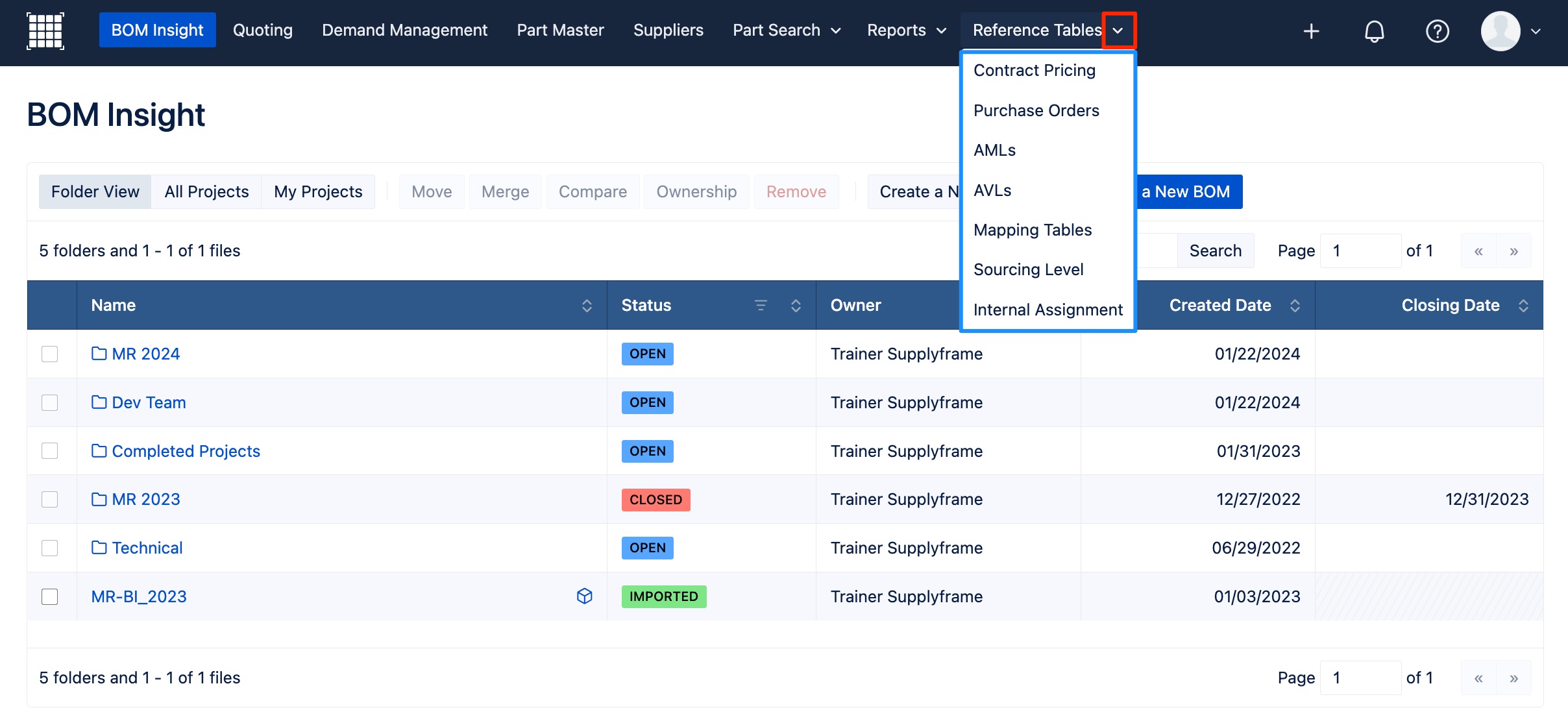Image resolution: width=1568 pixels, height=710 pixels.
Task: Open Suppliers in the navbar
Action: pos(668,30)
